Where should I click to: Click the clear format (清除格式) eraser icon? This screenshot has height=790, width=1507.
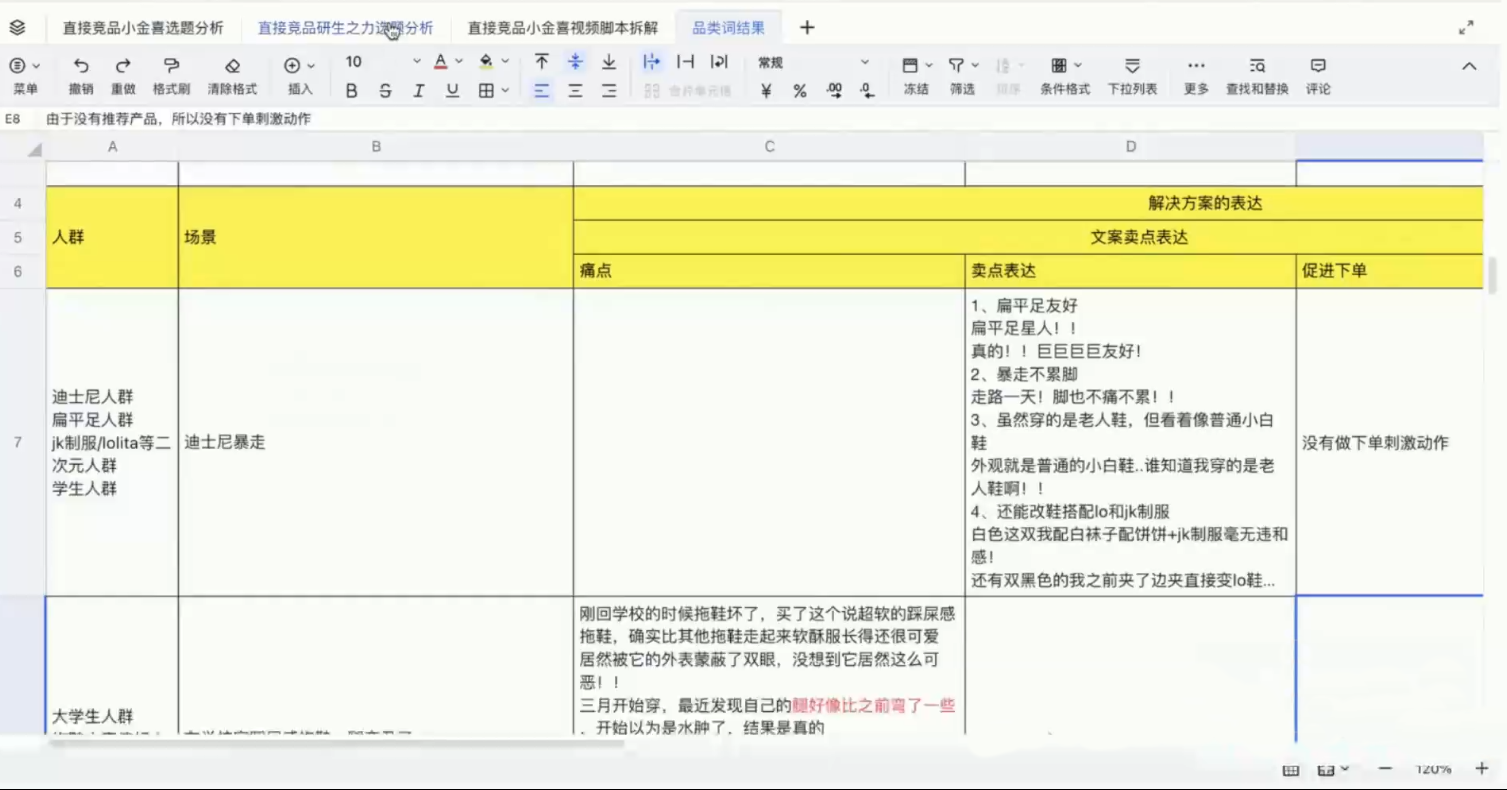pyautogui.click(x=232, y=66)
